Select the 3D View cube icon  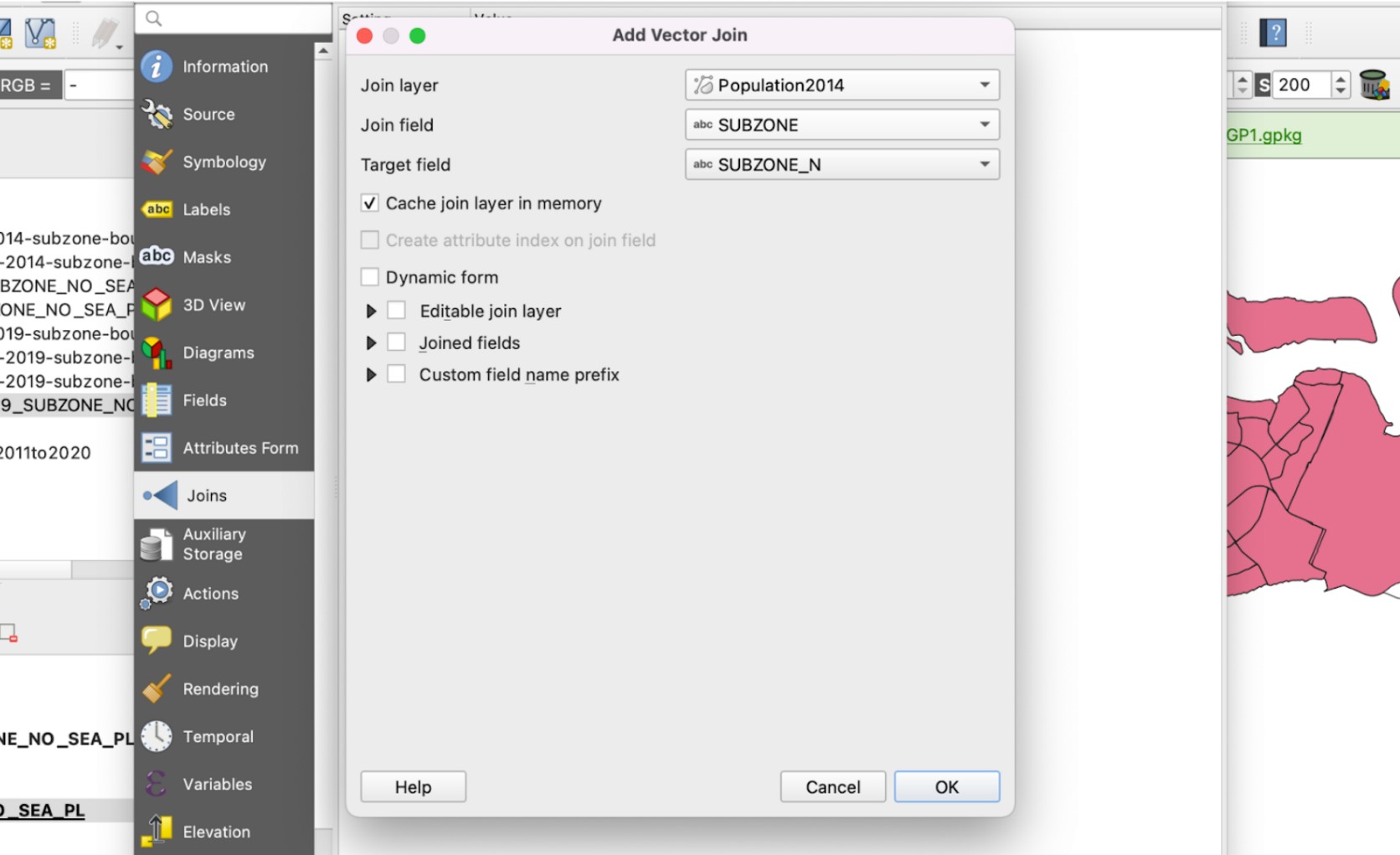(157, 305)
